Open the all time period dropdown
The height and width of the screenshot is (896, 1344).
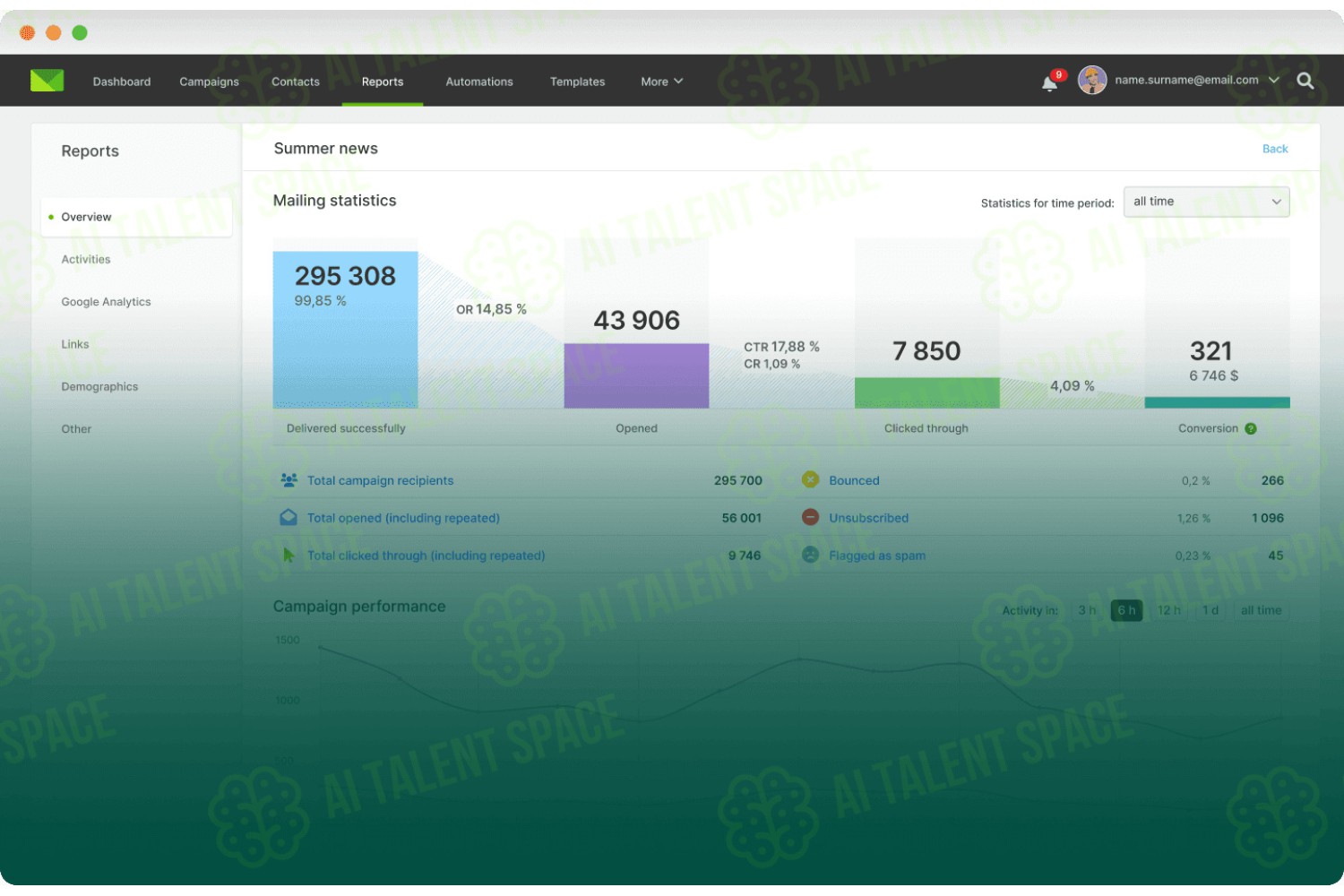tap(1206, 202)
